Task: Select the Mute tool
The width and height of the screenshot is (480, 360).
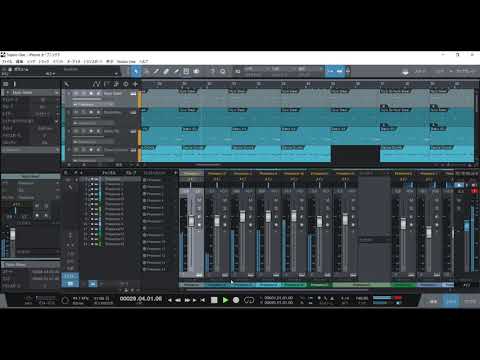Action: [x=186, y=71]
